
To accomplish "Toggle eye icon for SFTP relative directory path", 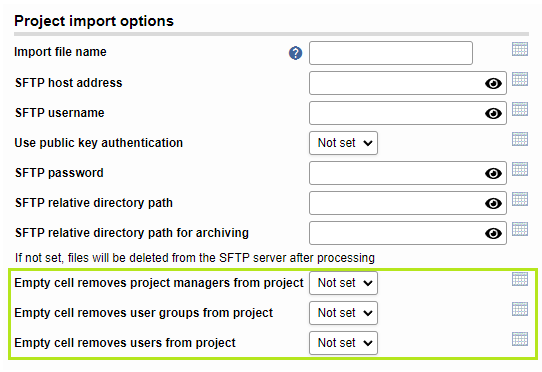I will pos(493,203).
